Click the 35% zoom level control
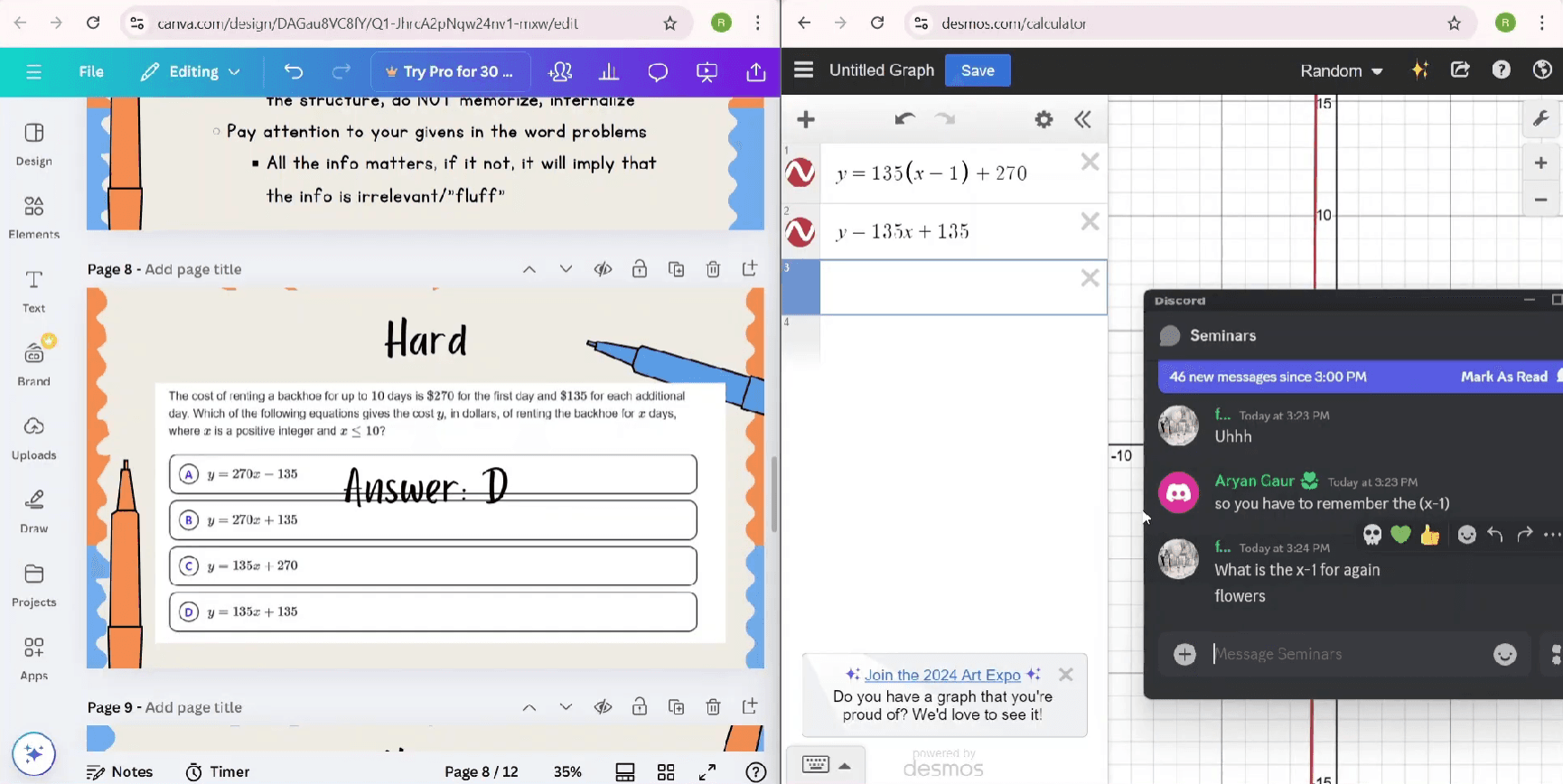This screenshot has width=1563, height=784. (x=567, y=771)
